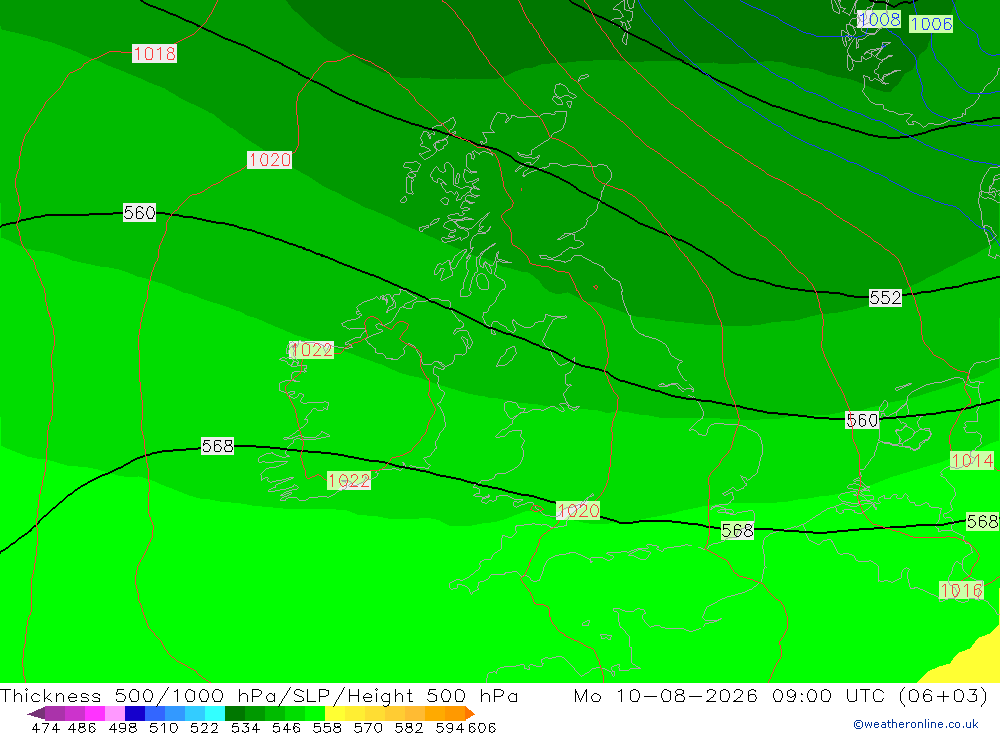Click the legend value '486'
The image size is (1000, 733).
click(x=82, y=728)
